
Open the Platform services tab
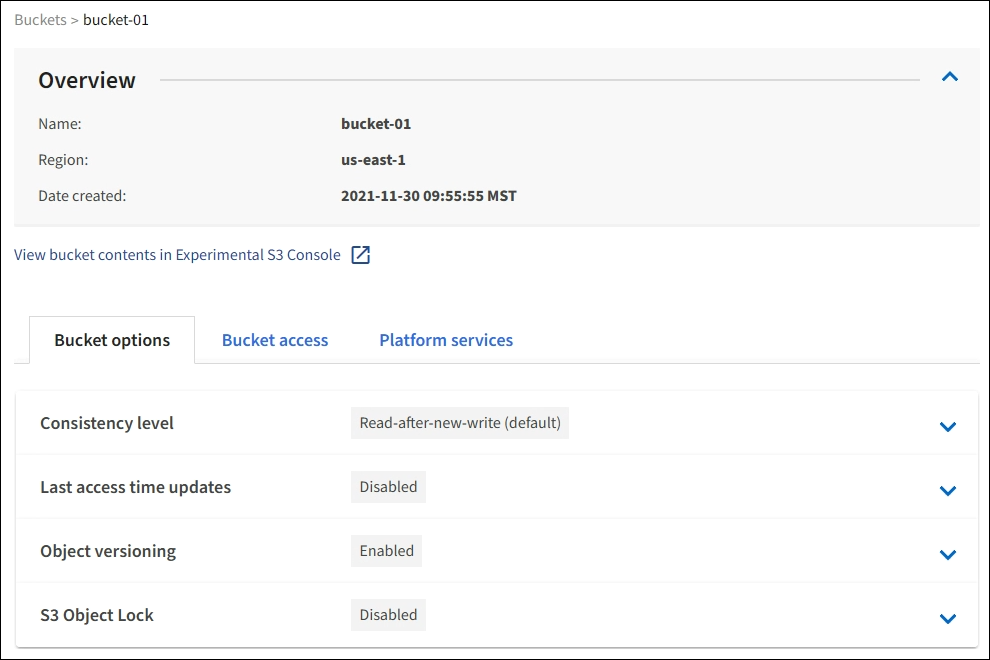point(446,340)
